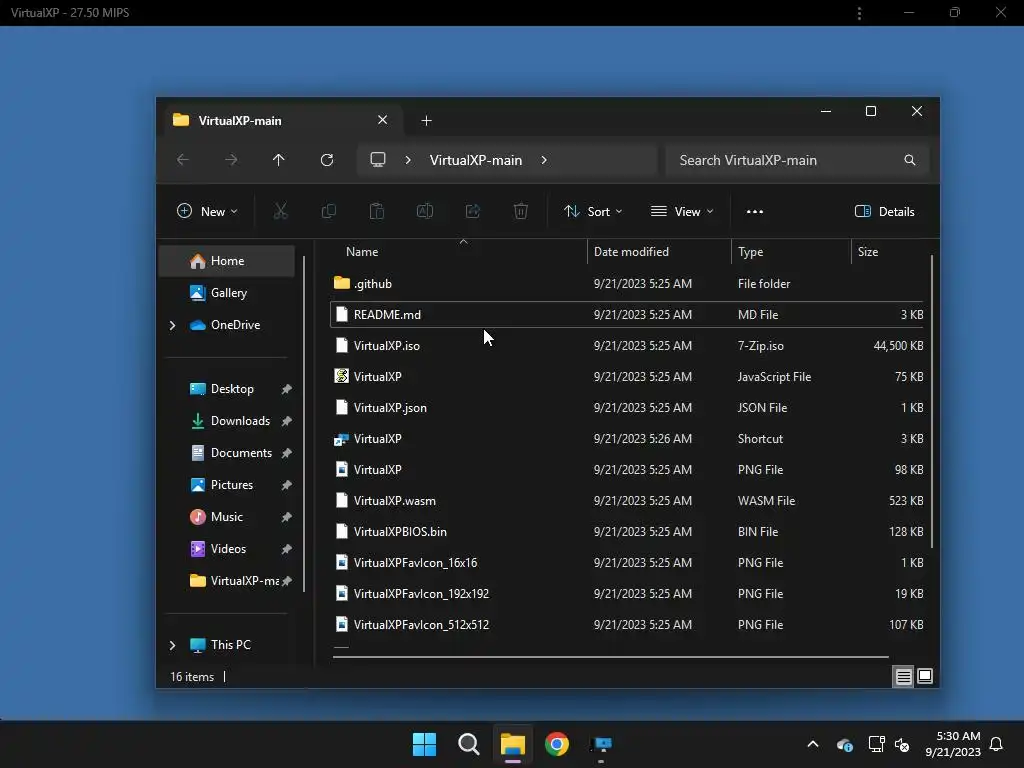This screenshot has width=1024, height=768.
Task: Open the View dropdown
Action: (x=682, y=212)
